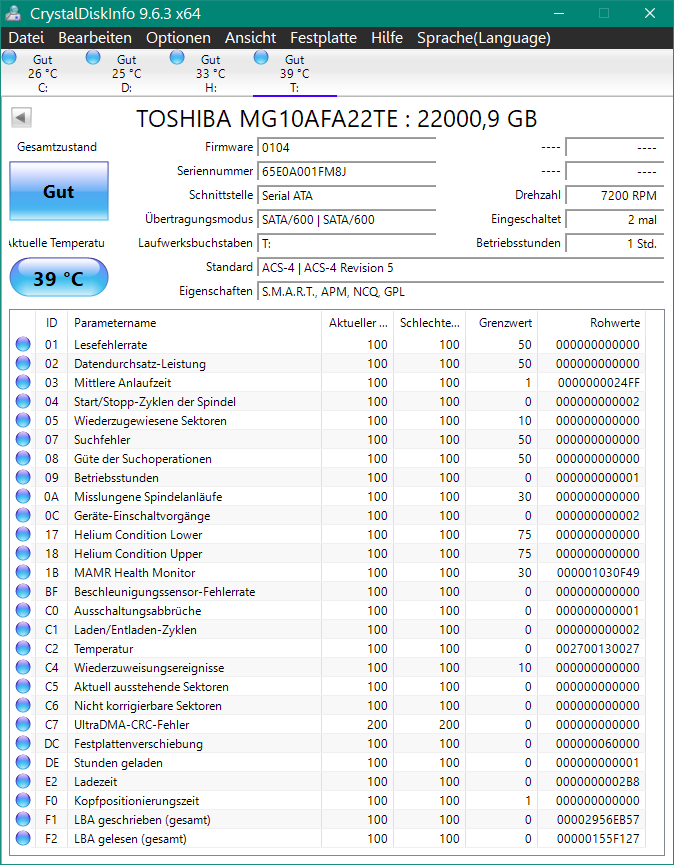Click the Grenzwert column header
Screen dimensions: 674x865
point(501,323)
